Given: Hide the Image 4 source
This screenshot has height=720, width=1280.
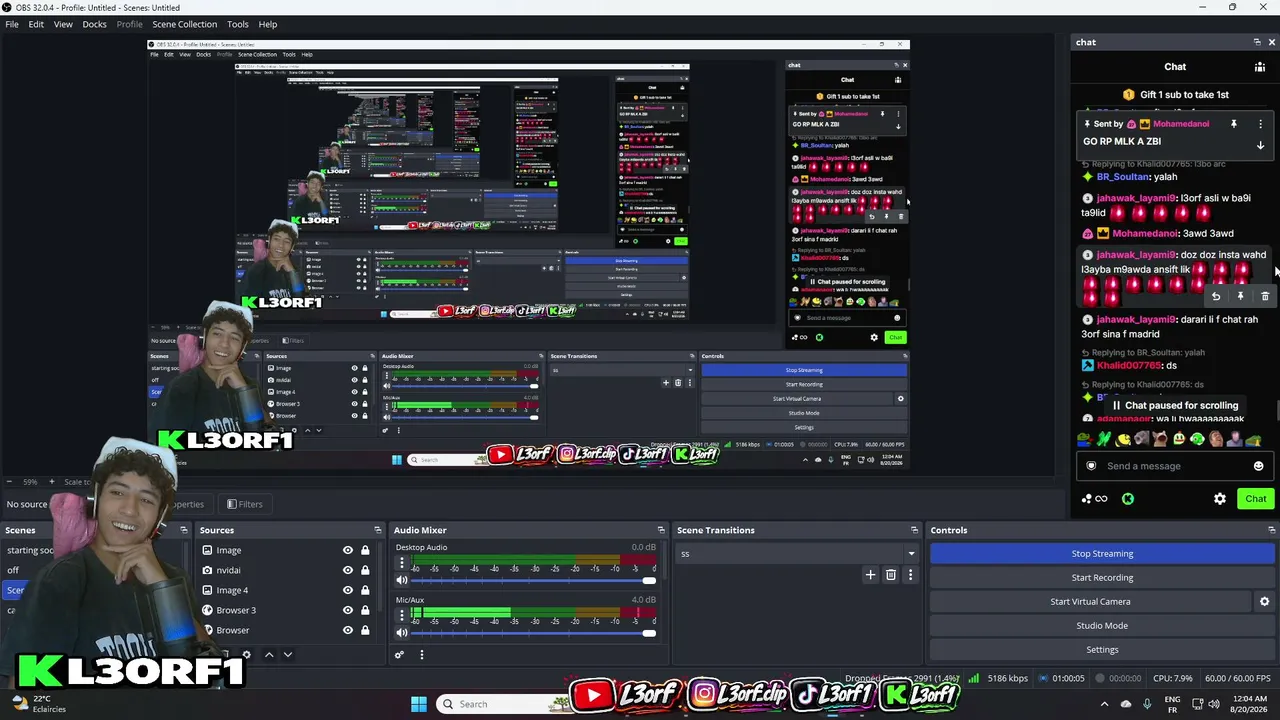Looking at the screenshot, I should (x=348, y=590).
